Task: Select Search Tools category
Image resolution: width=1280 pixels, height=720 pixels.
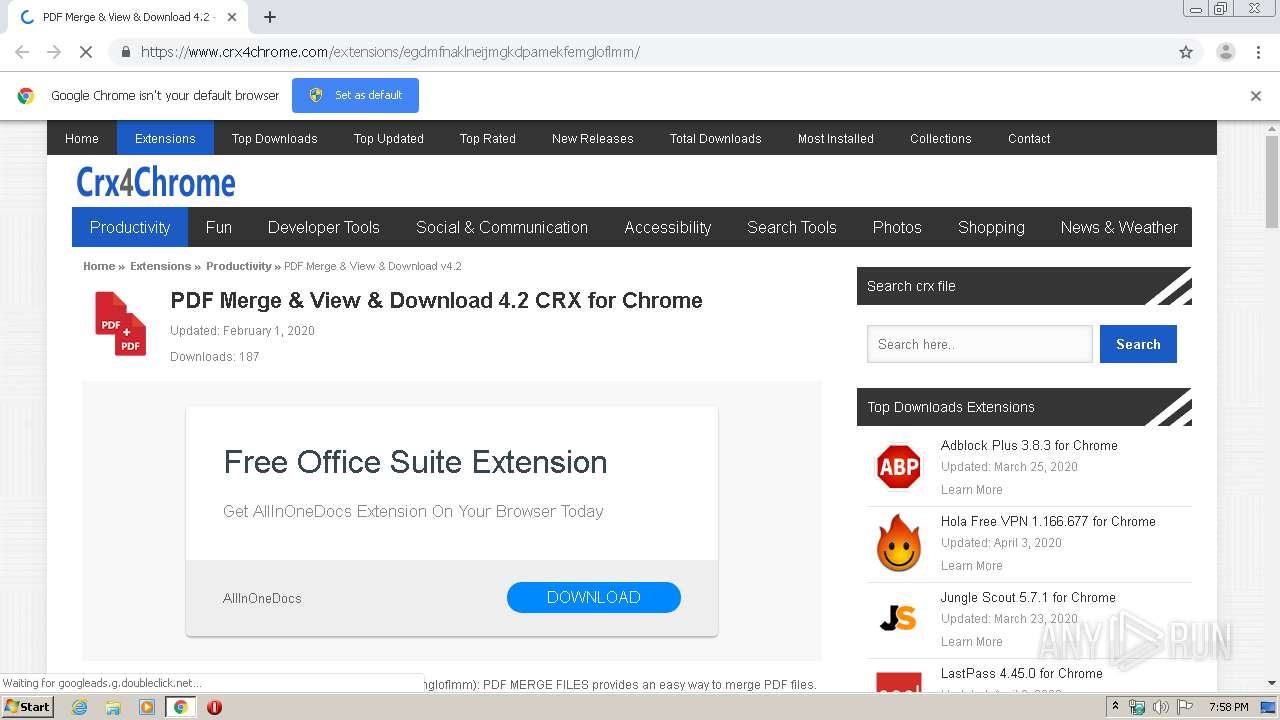Action: pos(792,227)
